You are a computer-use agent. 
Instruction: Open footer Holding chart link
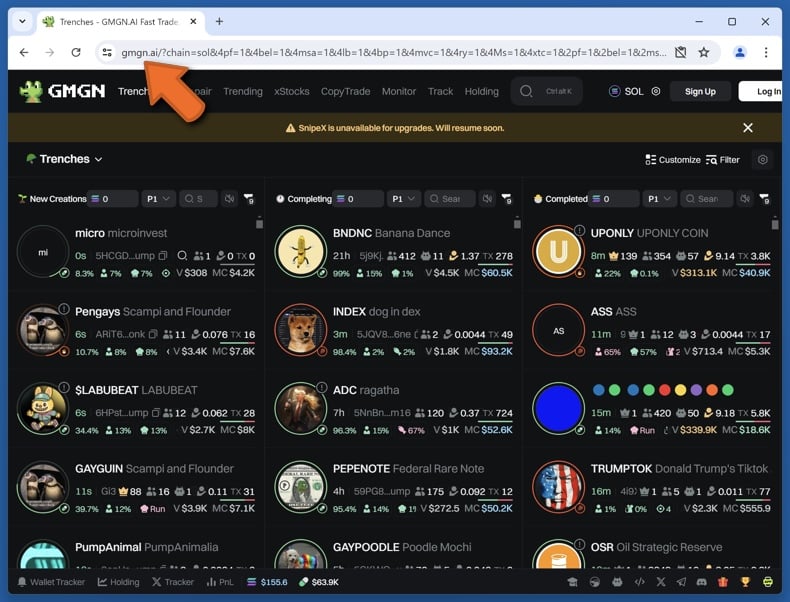(118, 582)
